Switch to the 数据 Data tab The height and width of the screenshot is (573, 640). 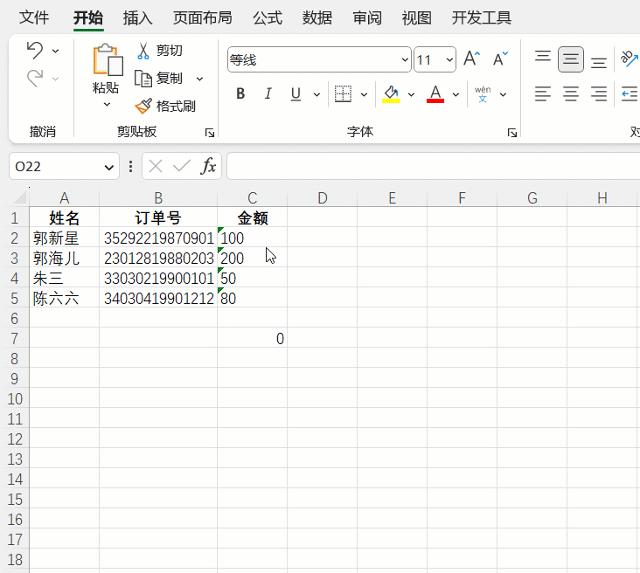pyautogui.click(x=317, y=18)
